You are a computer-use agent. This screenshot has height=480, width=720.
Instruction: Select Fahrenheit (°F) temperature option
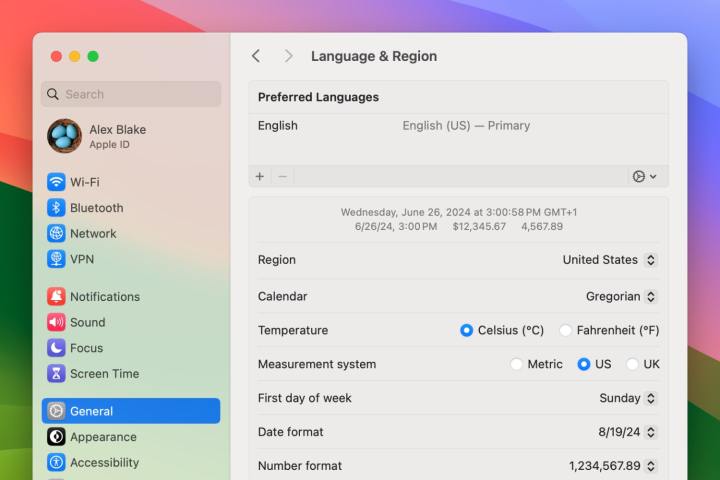point(566,330)
